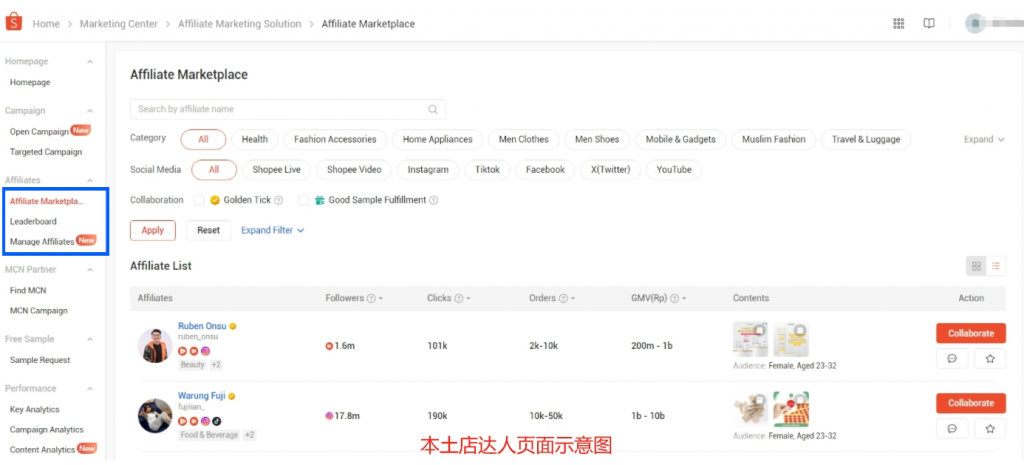1024x465 pixels.
Task: Open Warung Fuji's second content thumbnail
Action: pos(791,409)
